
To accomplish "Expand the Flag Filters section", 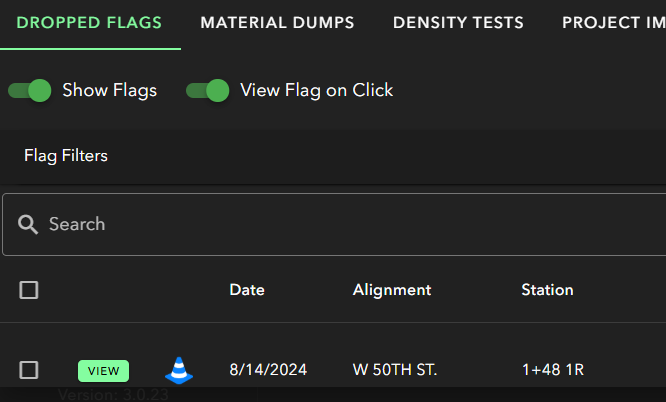I will (66, 156).
